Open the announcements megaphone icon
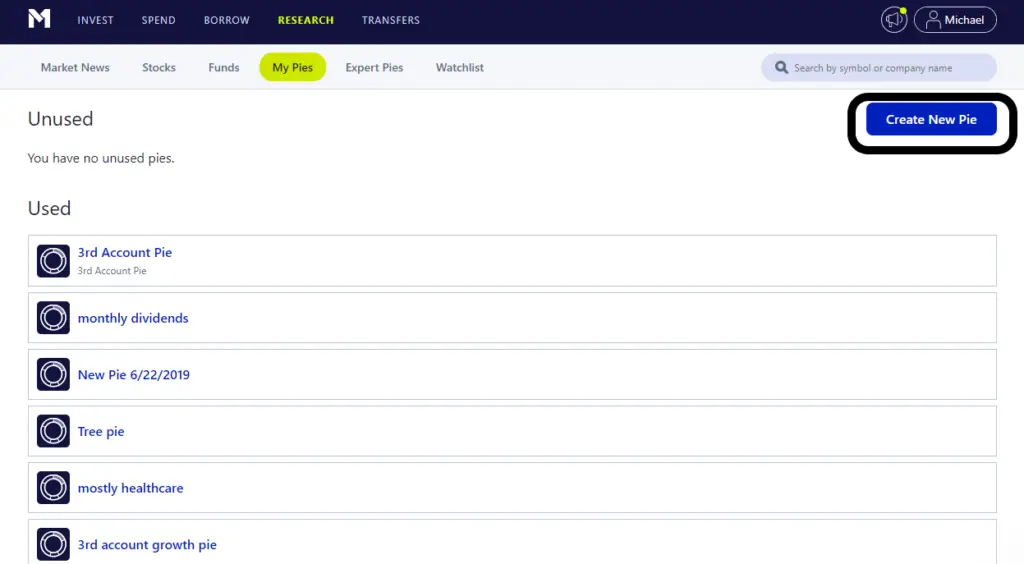 tap(893, 20)
